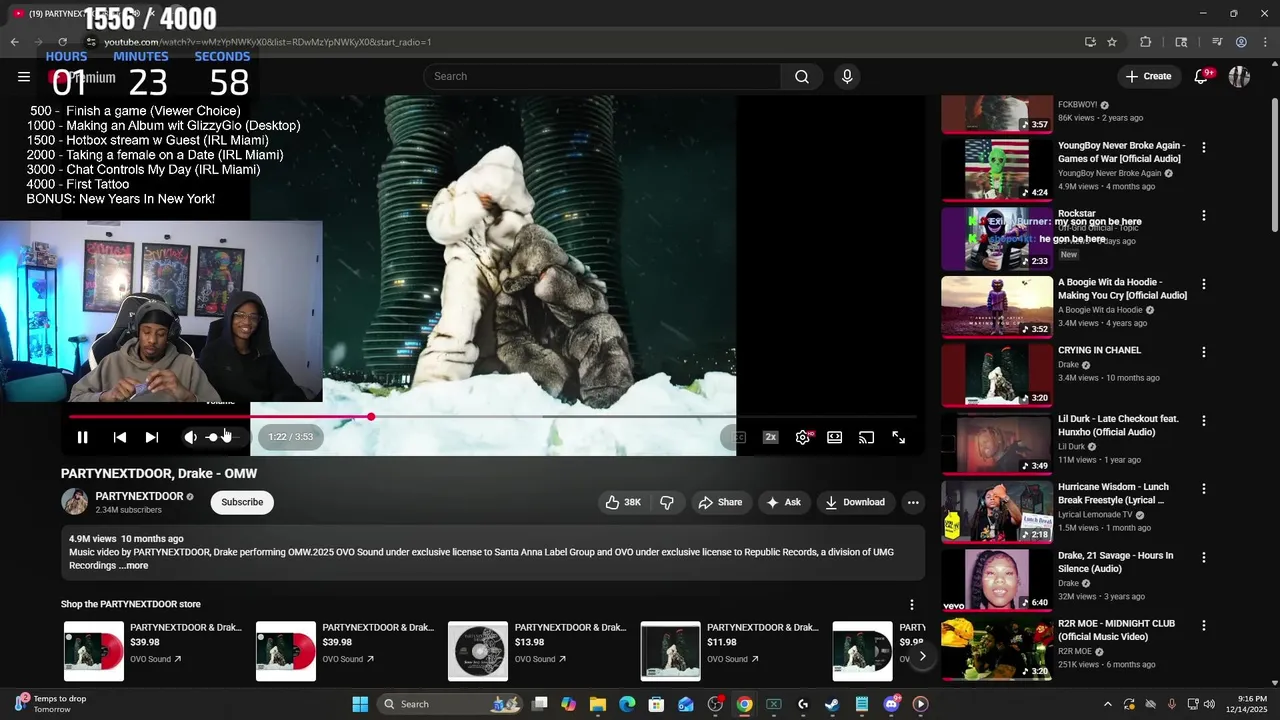Open options for Late Checkout video
Image resolution: width=1280 pixels, height=720 pixels.
pyautogui.click(x=1204, y=420)
